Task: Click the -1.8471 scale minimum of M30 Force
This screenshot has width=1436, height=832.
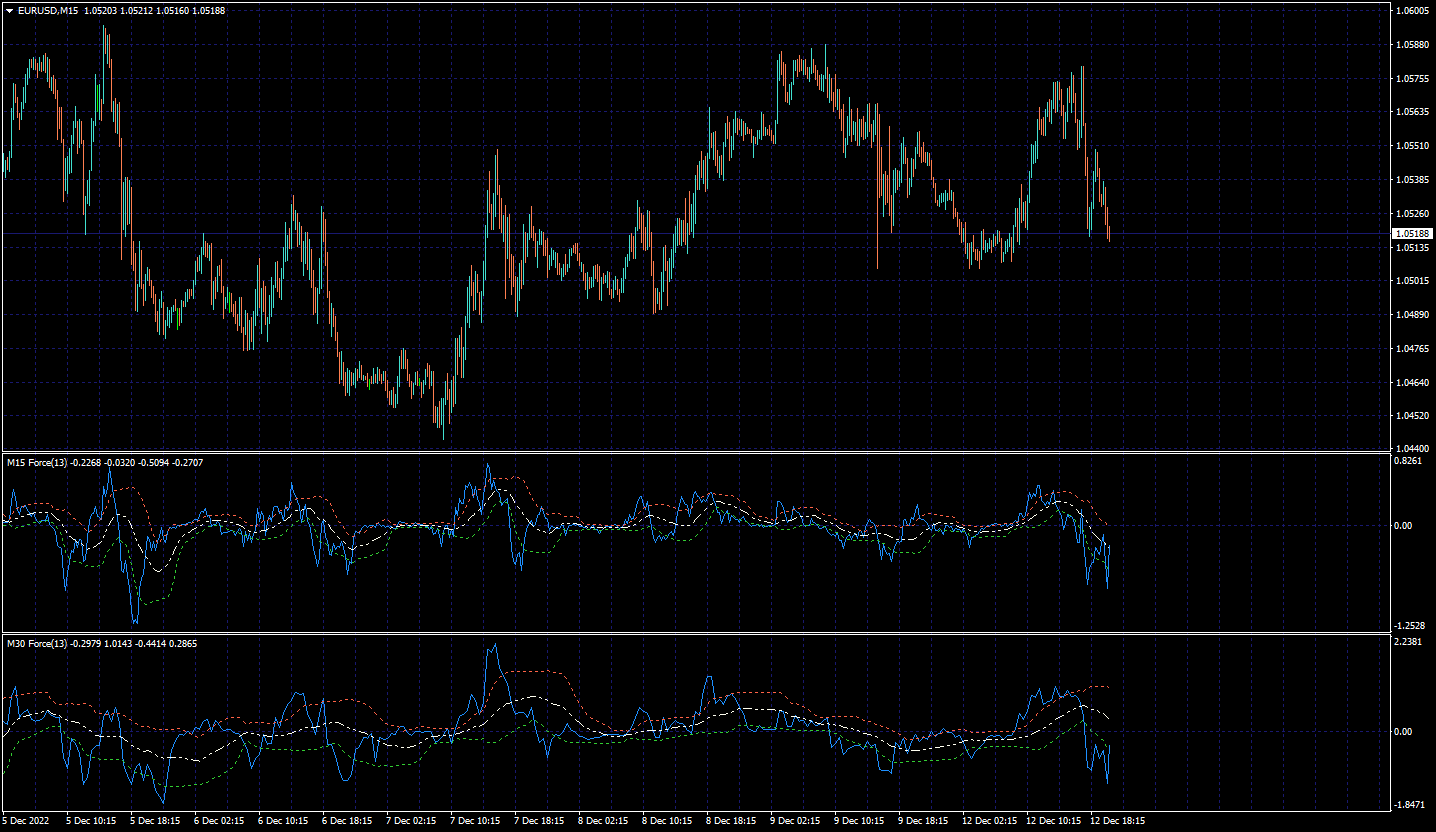Action: click(x=1411, y=805)
